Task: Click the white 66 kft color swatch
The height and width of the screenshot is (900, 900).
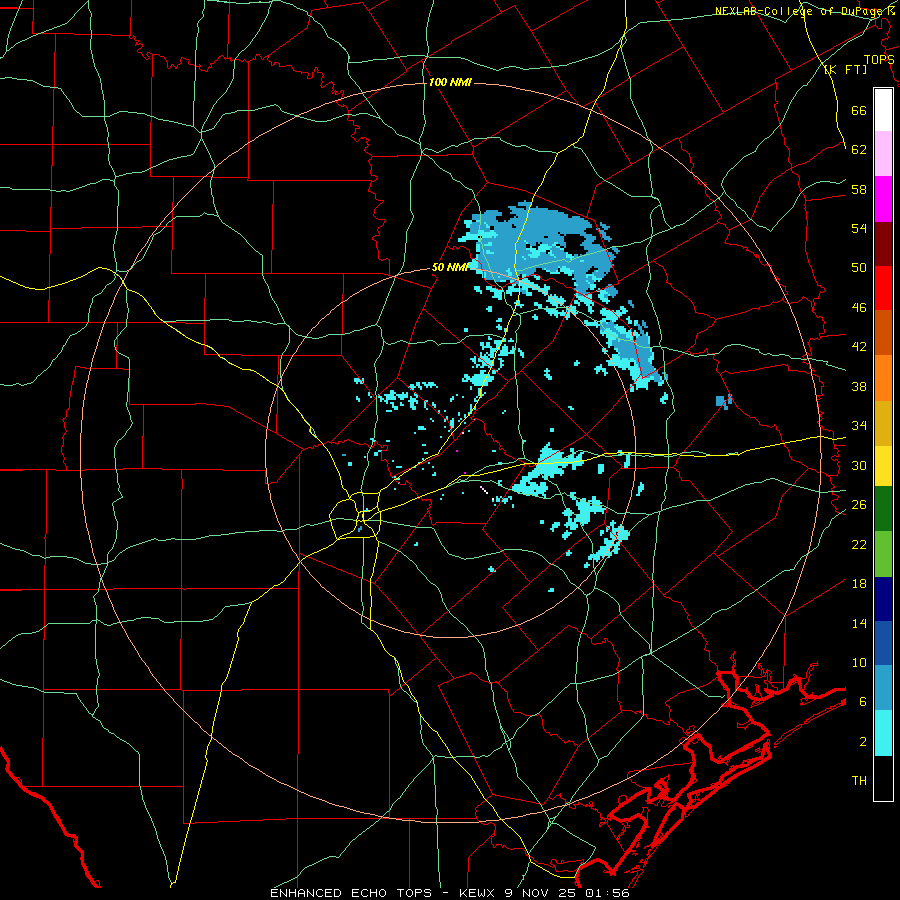Action: [x=883, y=110]
